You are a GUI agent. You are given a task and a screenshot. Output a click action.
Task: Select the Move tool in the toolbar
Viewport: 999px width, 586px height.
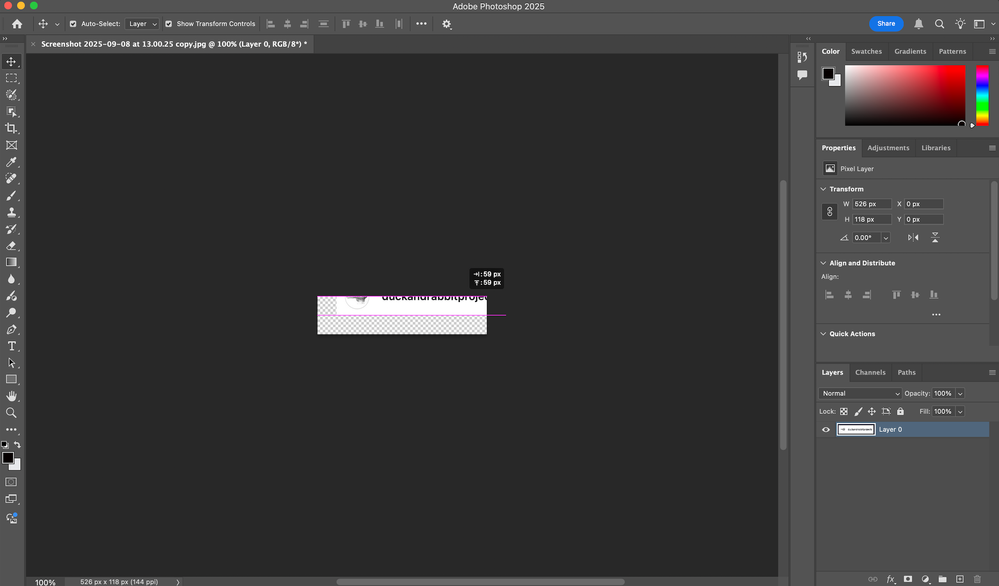11,61
